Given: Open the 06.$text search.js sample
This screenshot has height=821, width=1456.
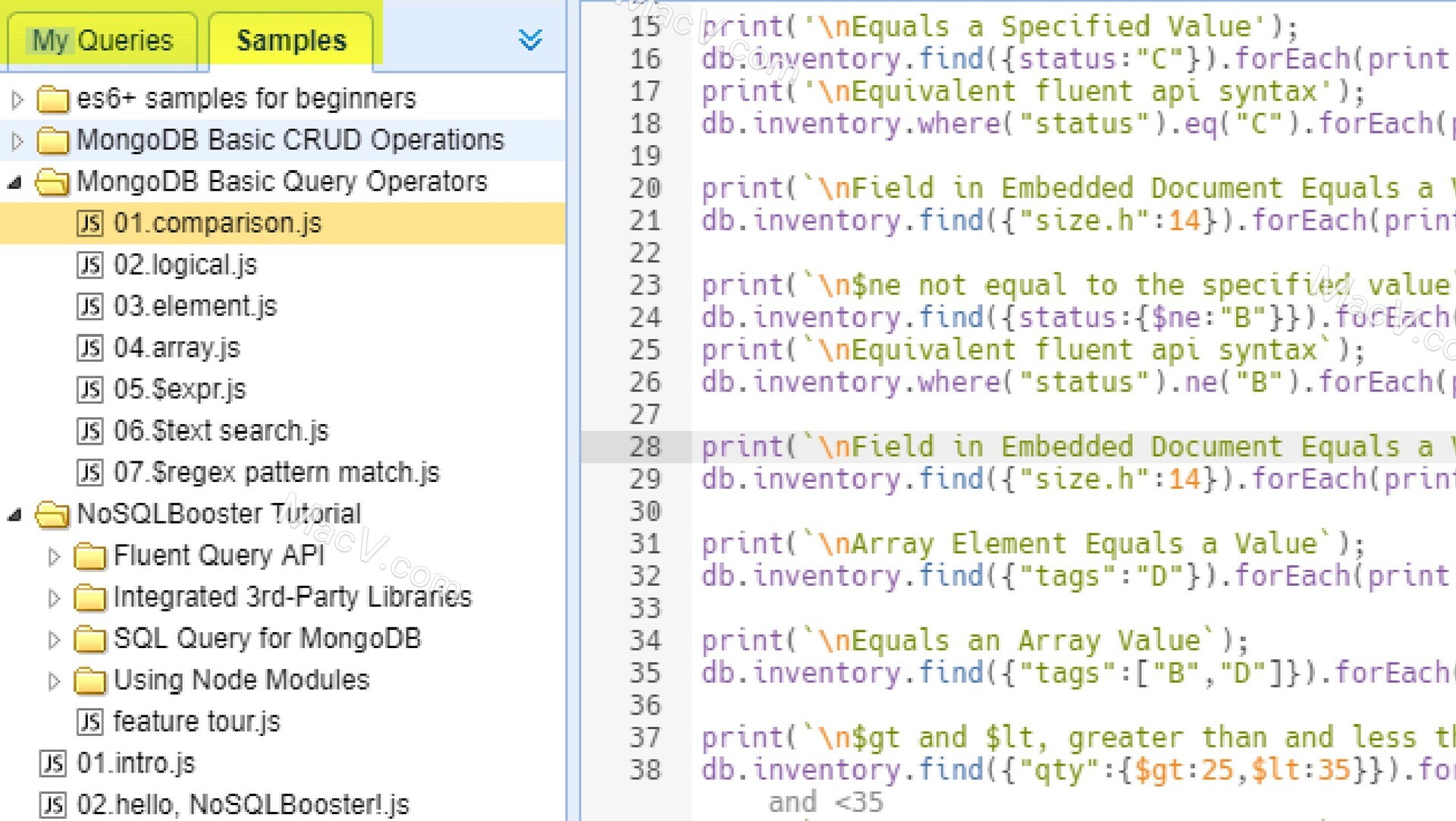Looking at the screenshot, I should pyautogui.click(x=221, y=431).
